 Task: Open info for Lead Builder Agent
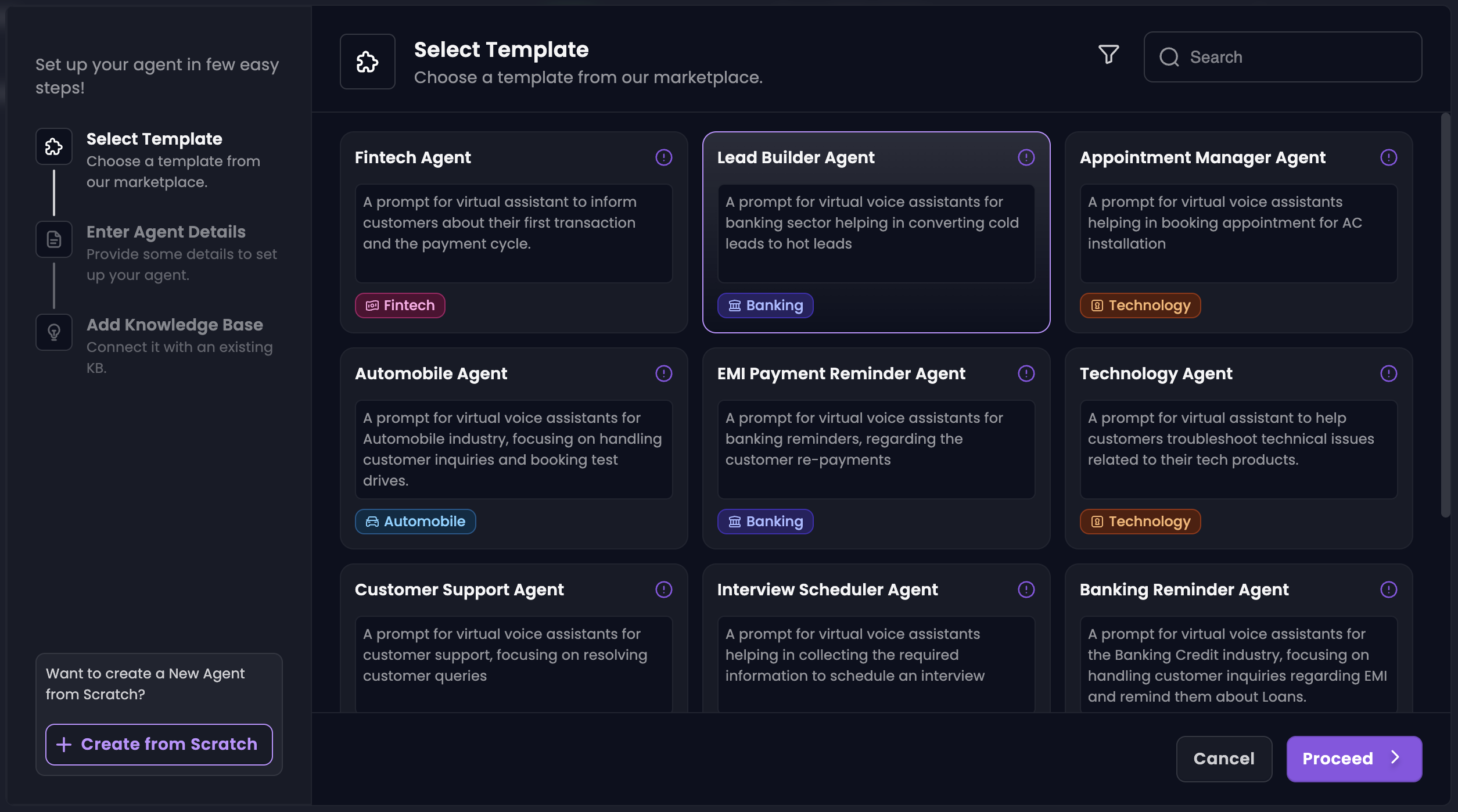click(1026, 157)
